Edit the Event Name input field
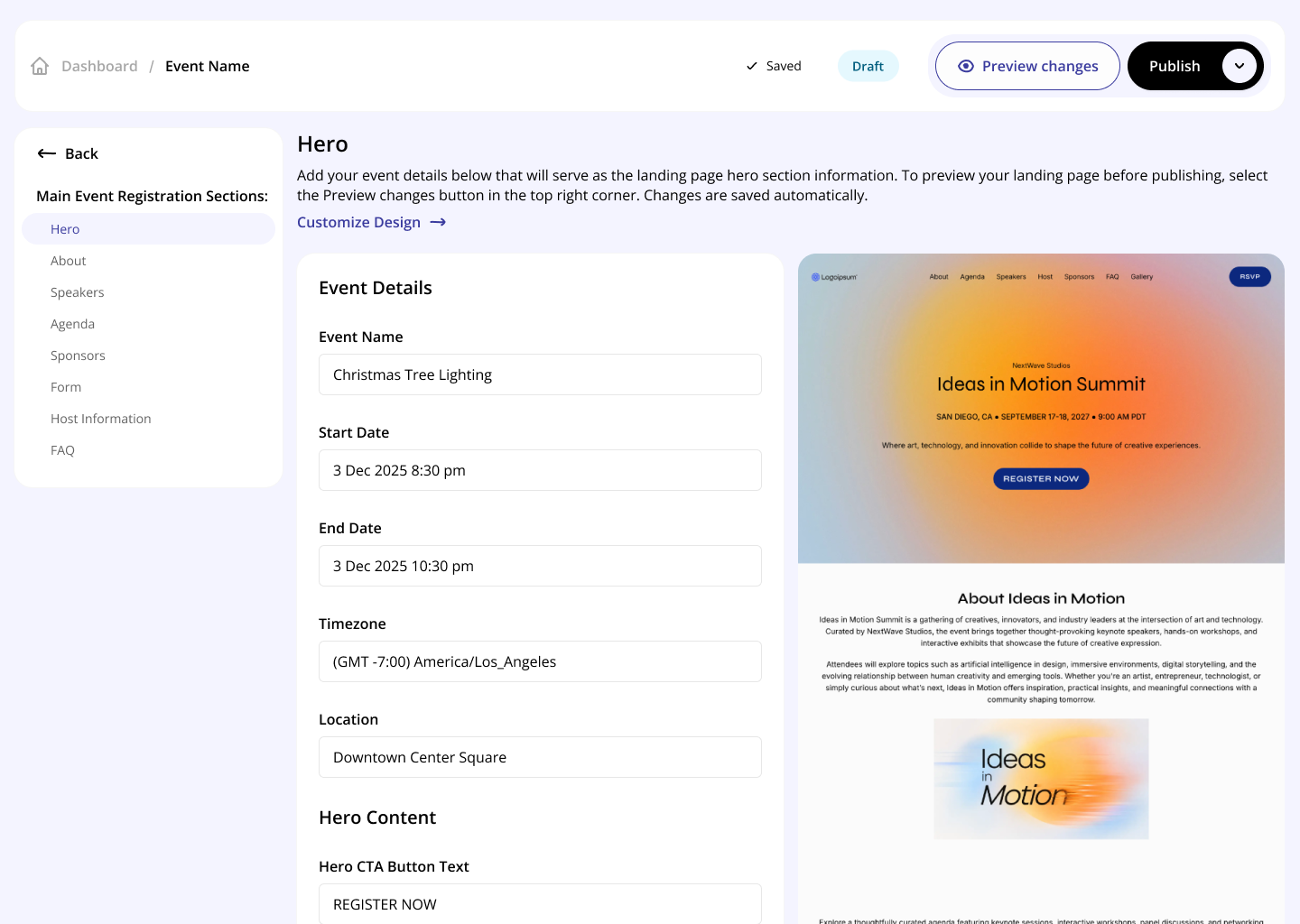The height and width of the screenshot is (924, 1300). 540,374
